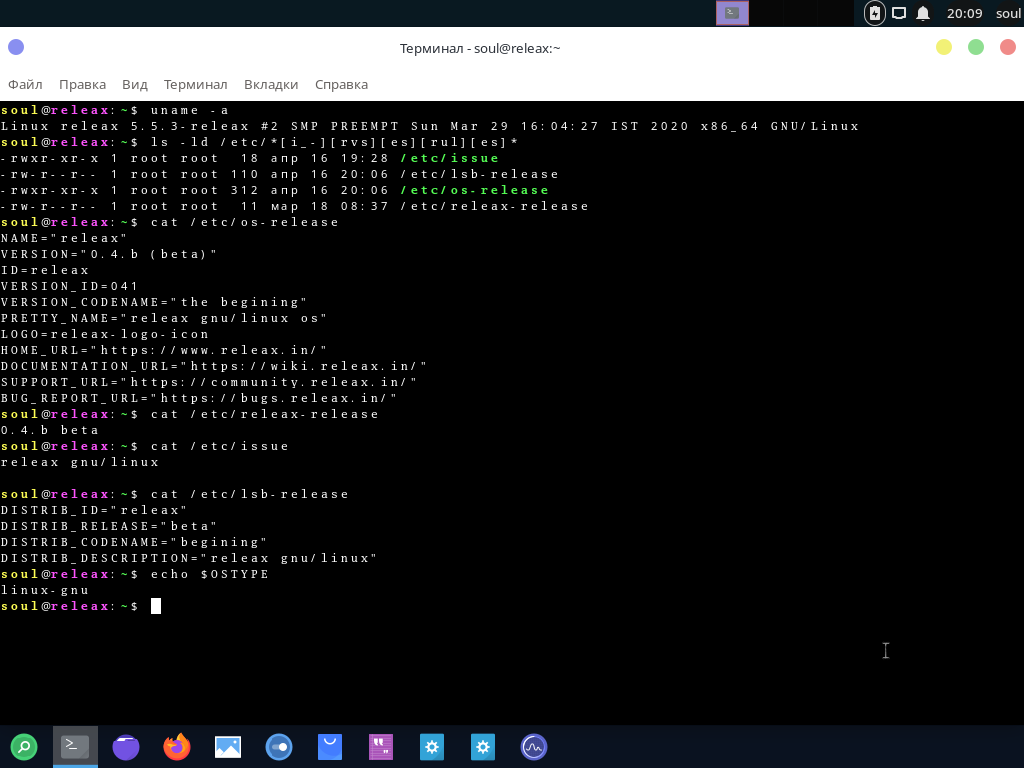This screenshot has height=768, width=1024.
Task: Open the system monitor graph icon in the dock
Action: coord(534,746)
